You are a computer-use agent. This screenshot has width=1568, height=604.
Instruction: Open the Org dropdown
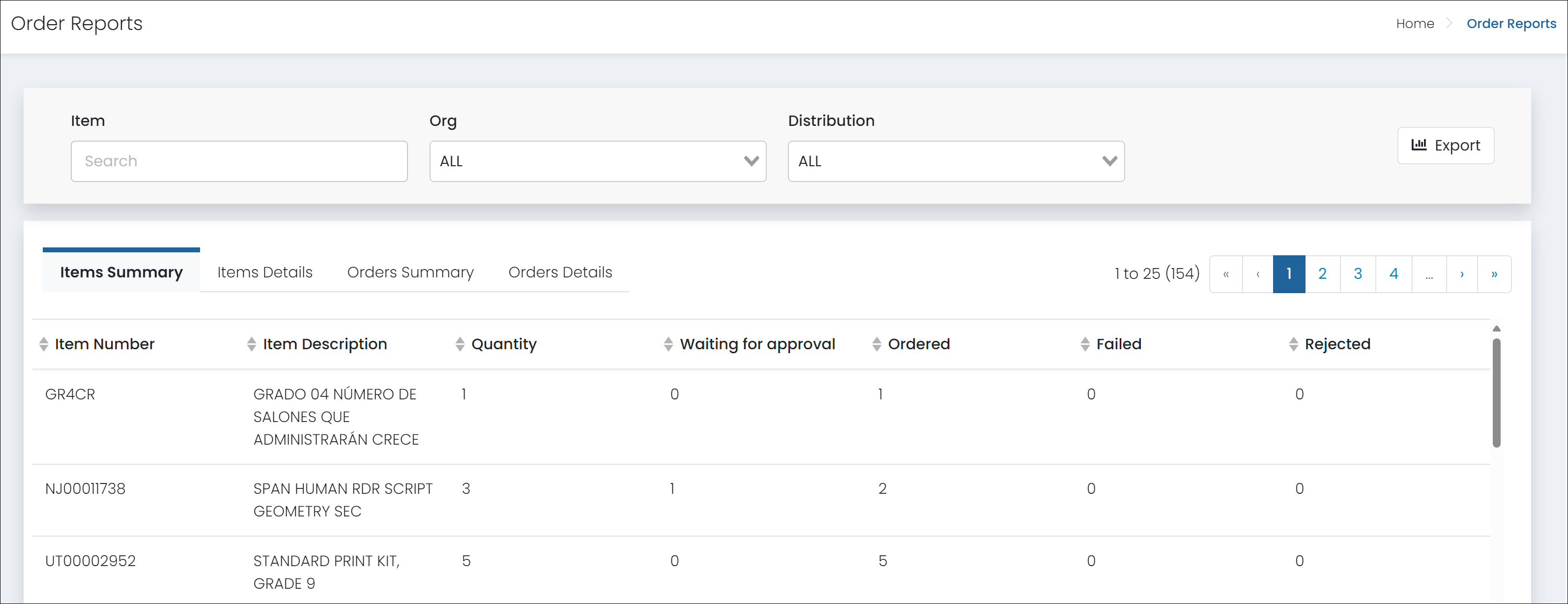(598, 161)
